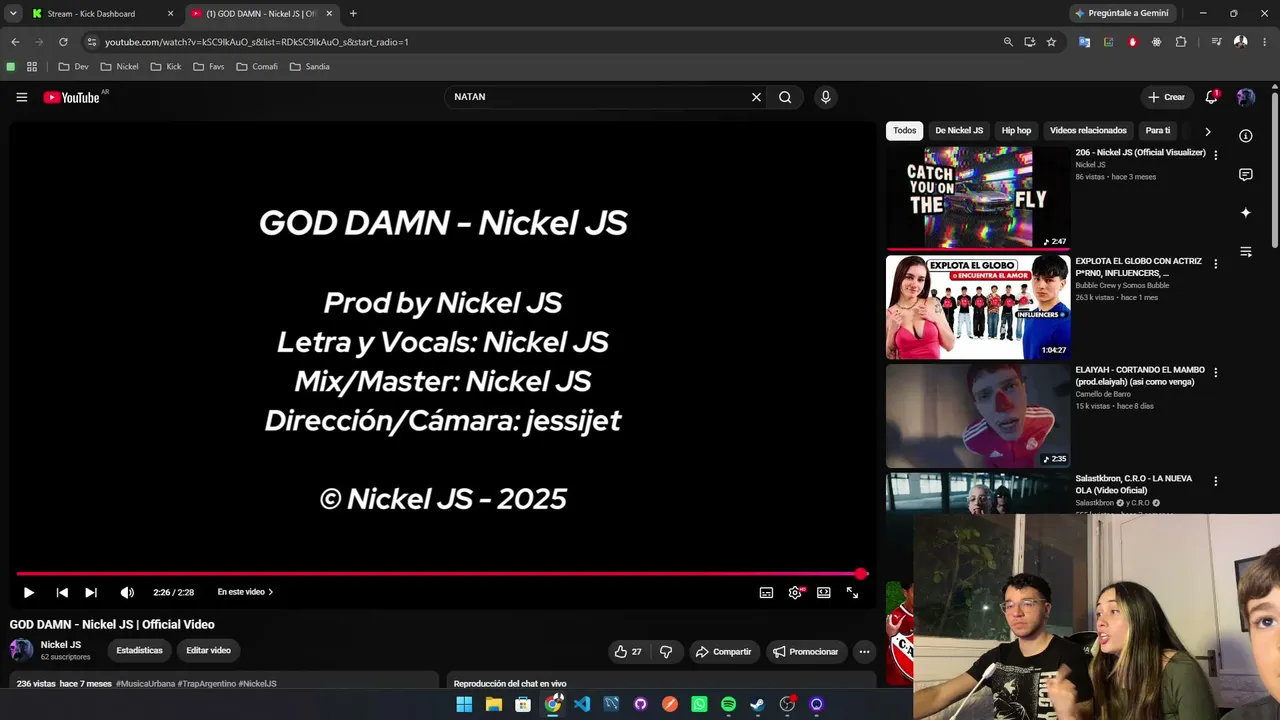Click the Promocionar button

coord(805,651)
